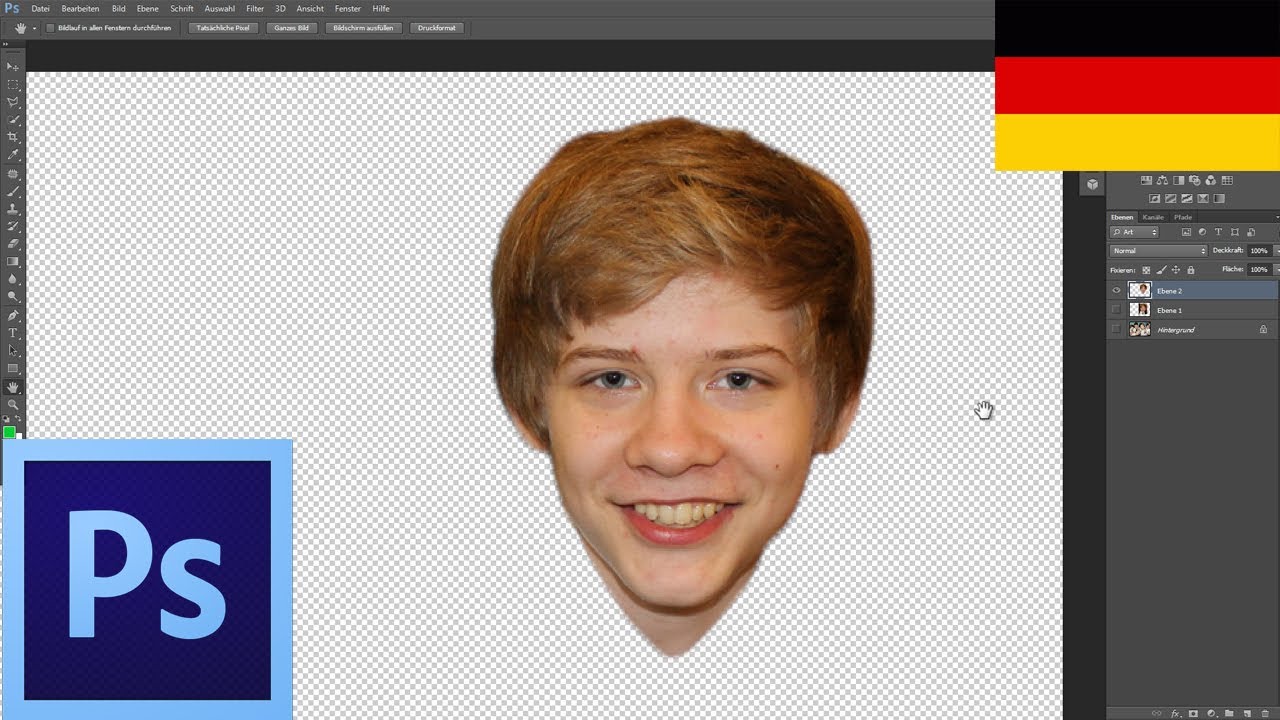
Task: Open the Hand tool preset picker arrow
Action: coord(34,28)
